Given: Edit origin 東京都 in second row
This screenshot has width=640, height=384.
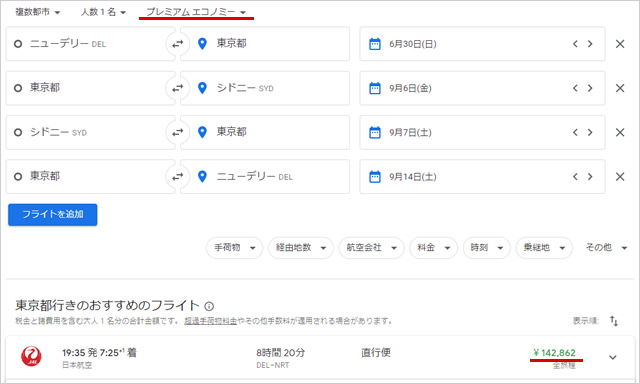Looking at the screenshot, I should pyautogui.click(x=90, y=88).
